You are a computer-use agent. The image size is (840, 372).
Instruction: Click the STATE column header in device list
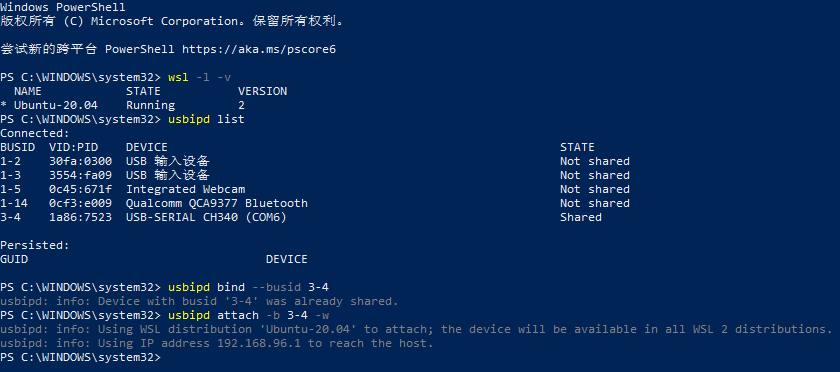578,147
